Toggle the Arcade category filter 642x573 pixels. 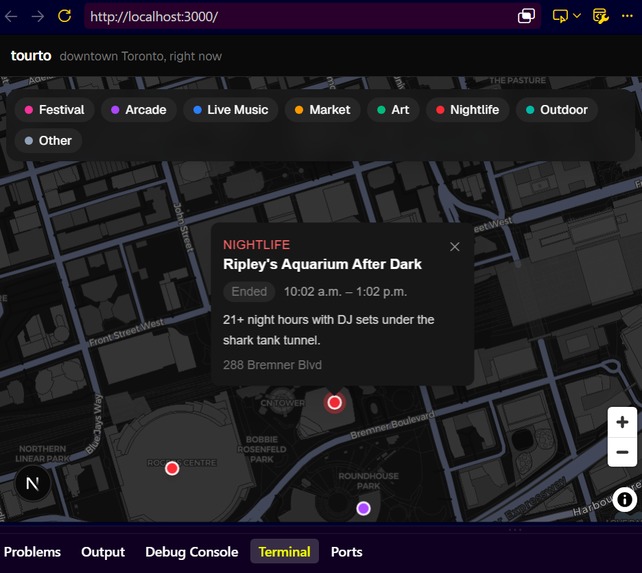click(139, 110)
